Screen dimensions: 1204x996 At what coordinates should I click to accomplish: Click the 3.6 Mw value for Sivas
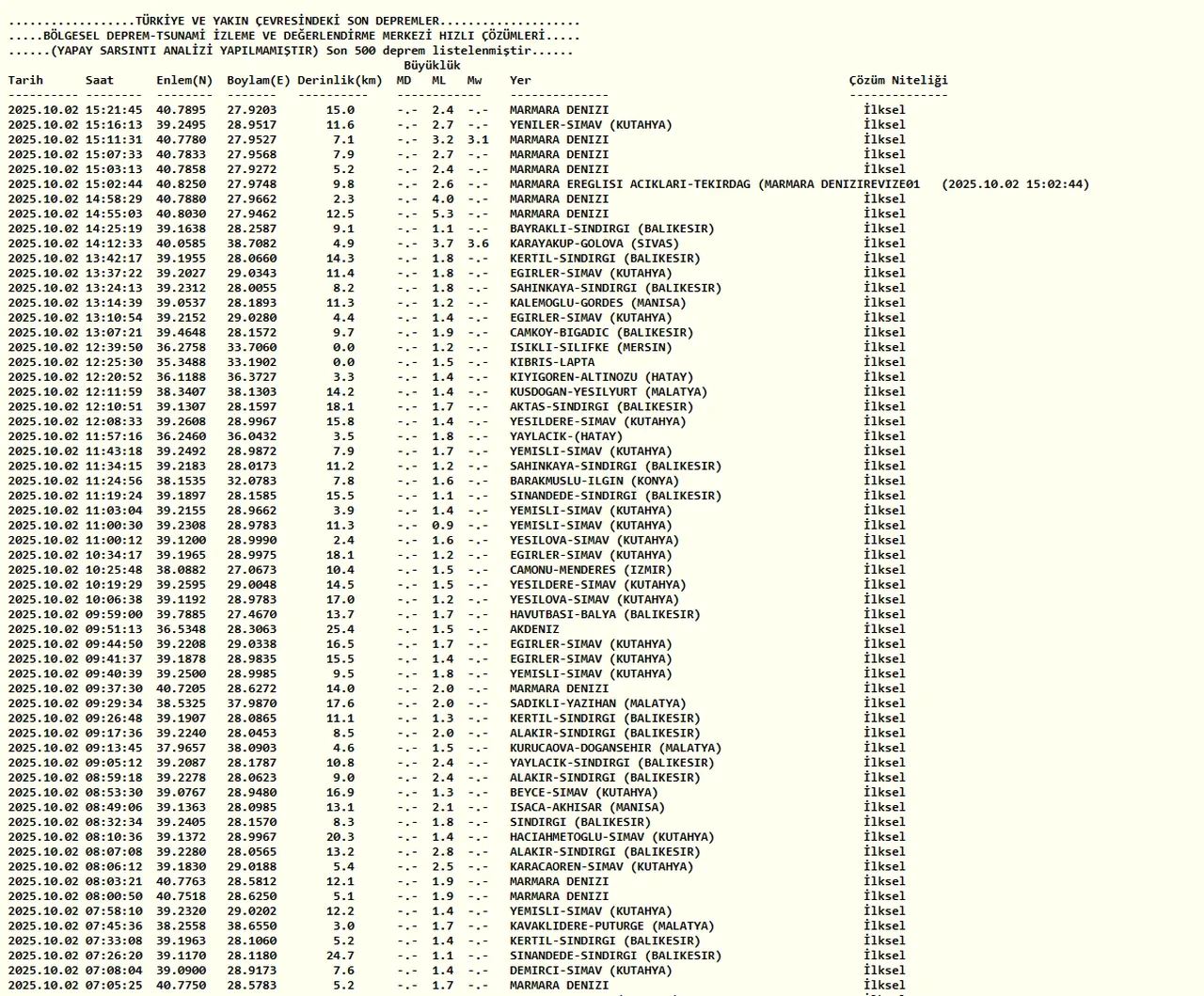(x=478, y=244)
